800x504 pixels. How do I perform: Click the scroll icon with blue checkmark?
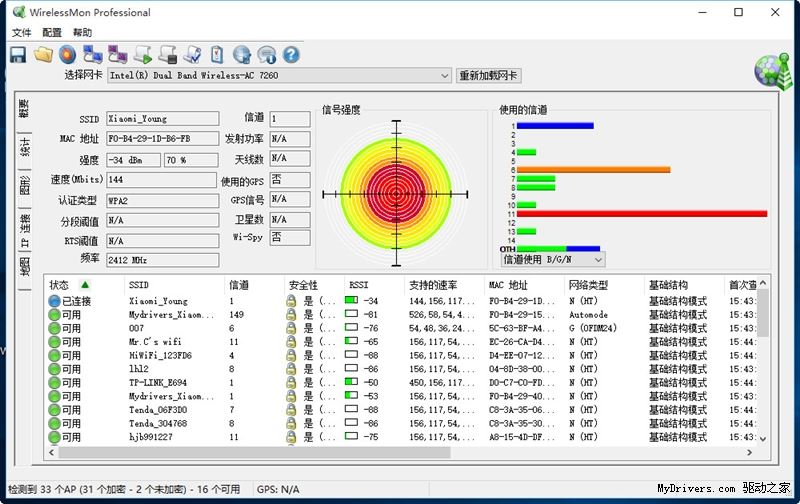click(193, 55)
